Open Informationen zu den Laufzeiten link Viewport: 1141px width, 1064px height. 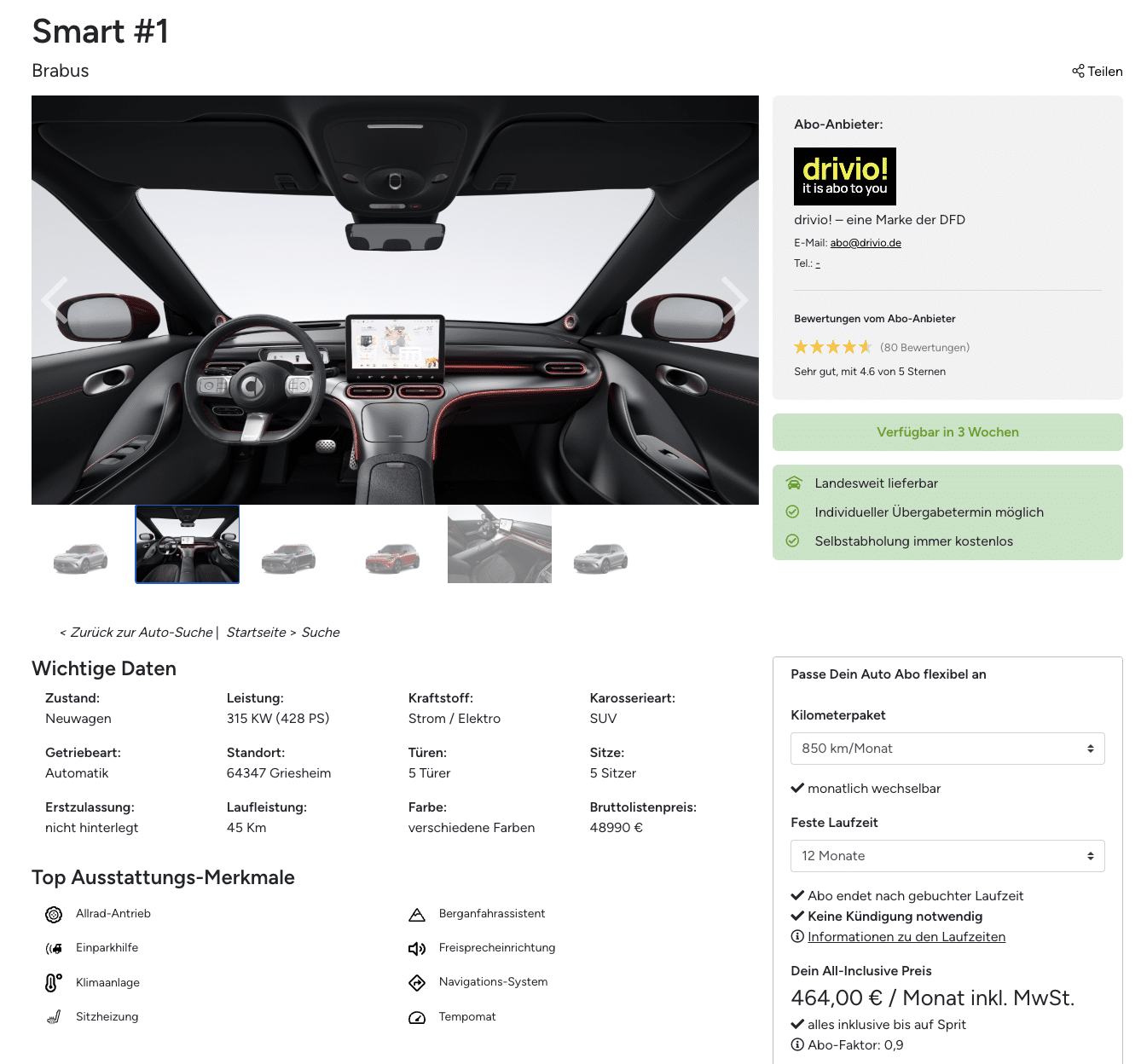[x=906, y=936]
